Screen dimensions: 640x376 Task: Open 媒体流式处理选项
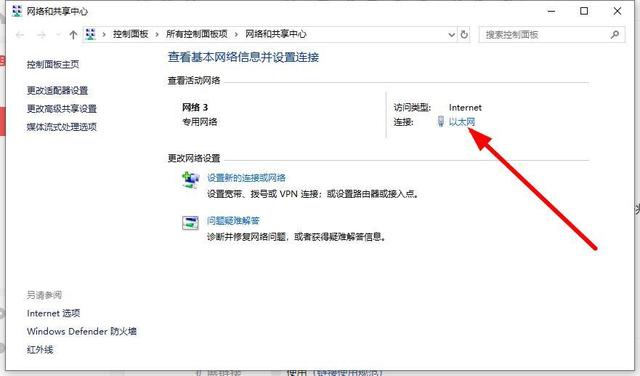click(62, 127)
